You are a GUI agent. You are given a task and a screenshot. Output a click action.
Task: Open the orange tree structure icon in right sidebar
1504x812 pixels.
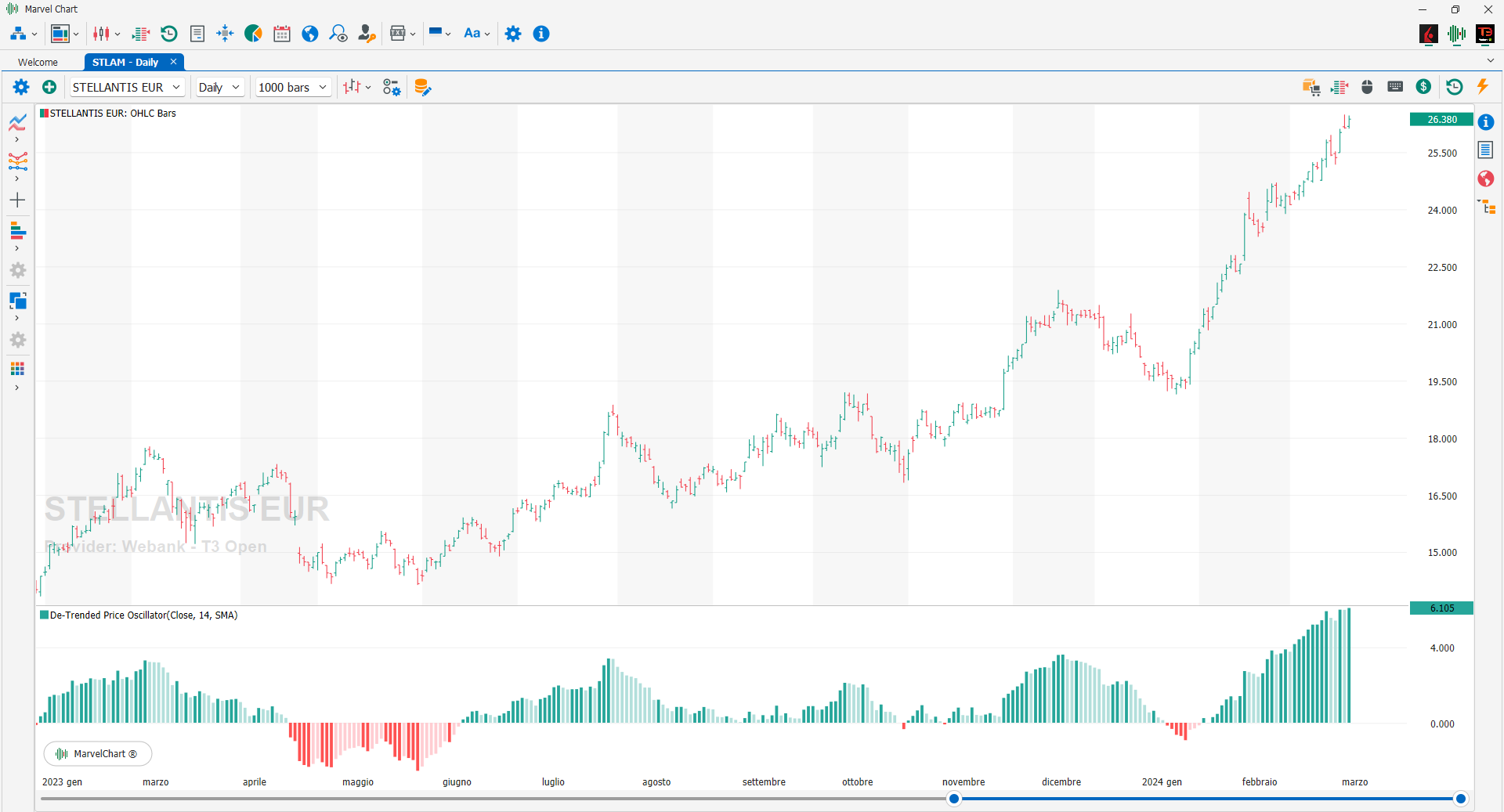point(1487,207)
